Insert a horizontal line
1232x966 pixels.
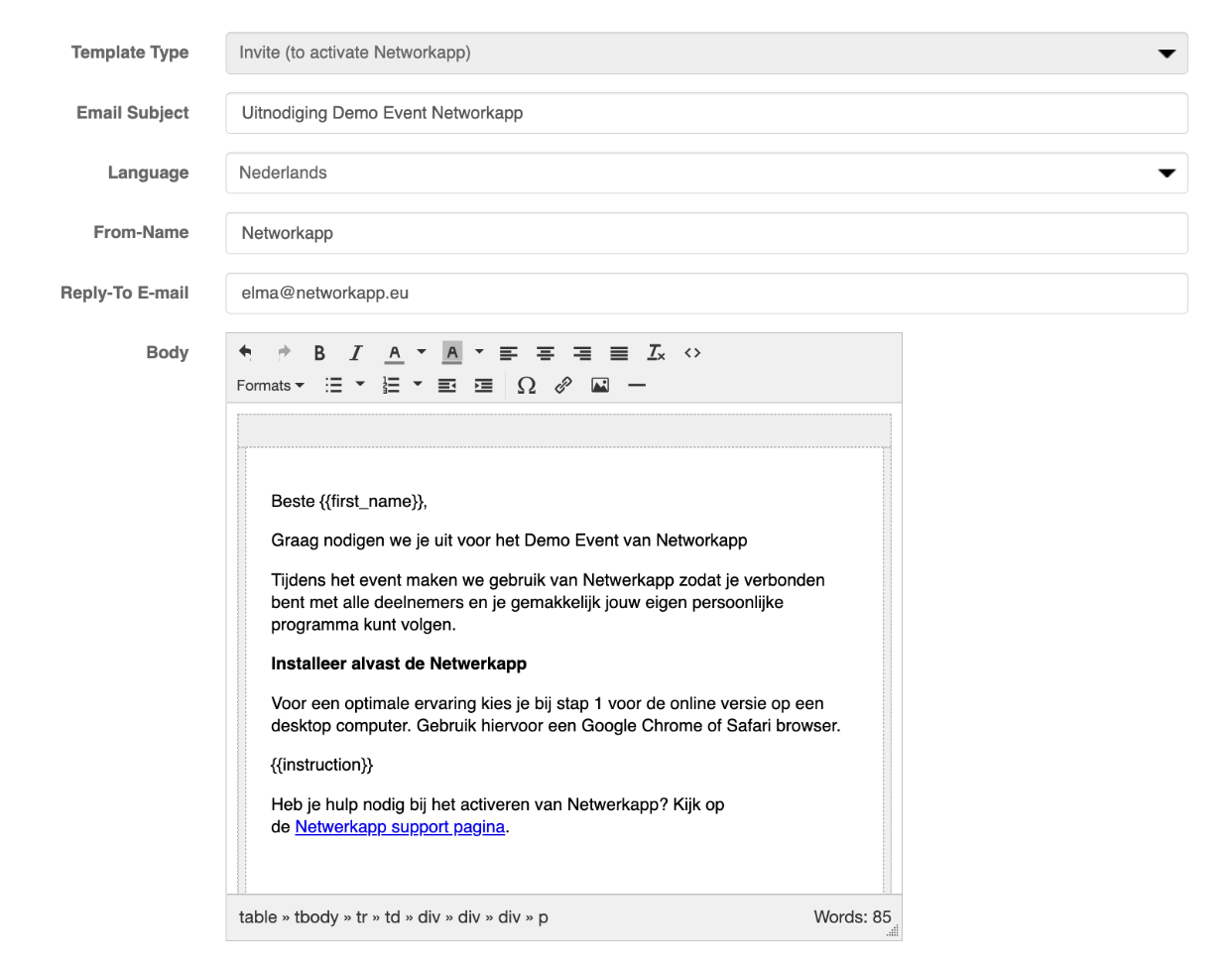click(637, 385)
